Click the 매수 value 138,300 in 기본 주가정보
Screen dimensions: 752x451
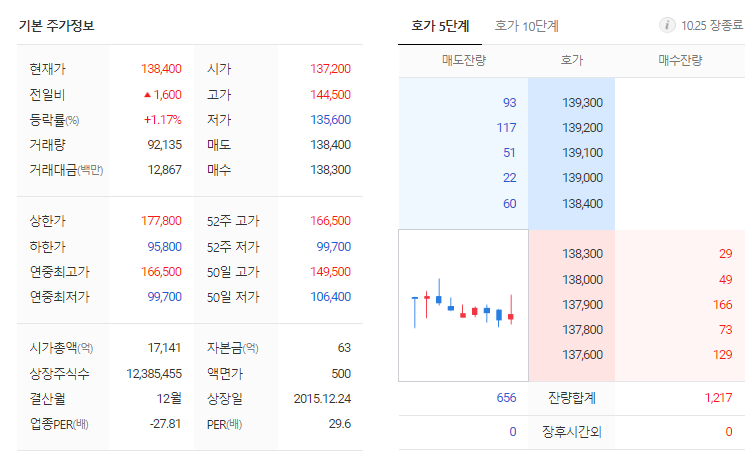pyautogui.click(x=330, y=170)
